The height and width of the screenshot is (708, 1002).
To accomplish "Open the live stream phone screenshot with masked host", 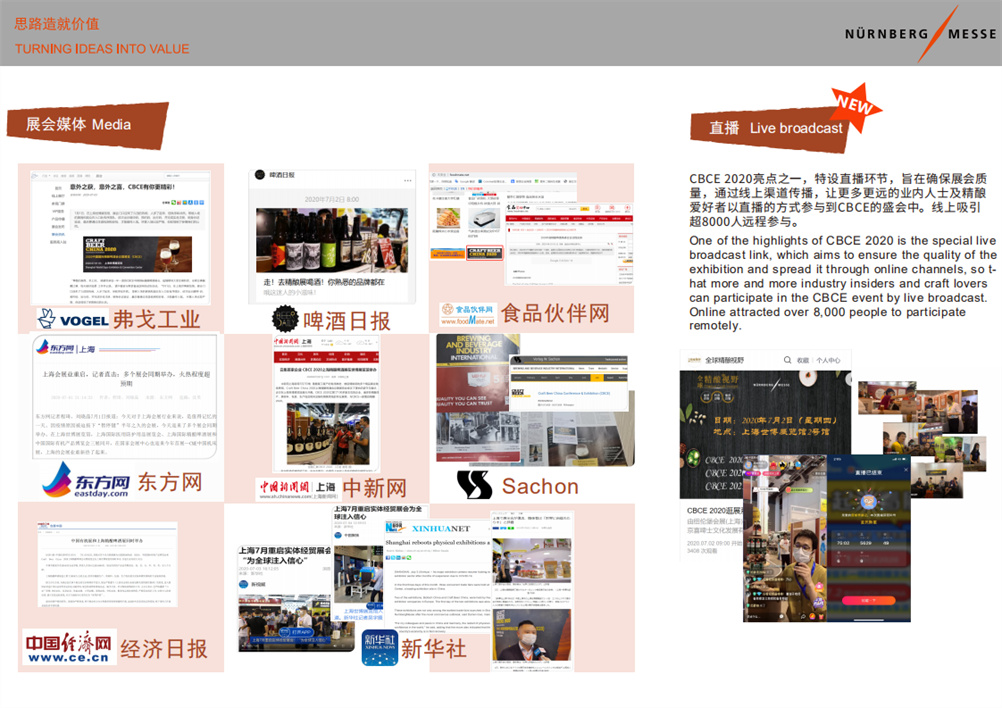I will pos(785,538).
